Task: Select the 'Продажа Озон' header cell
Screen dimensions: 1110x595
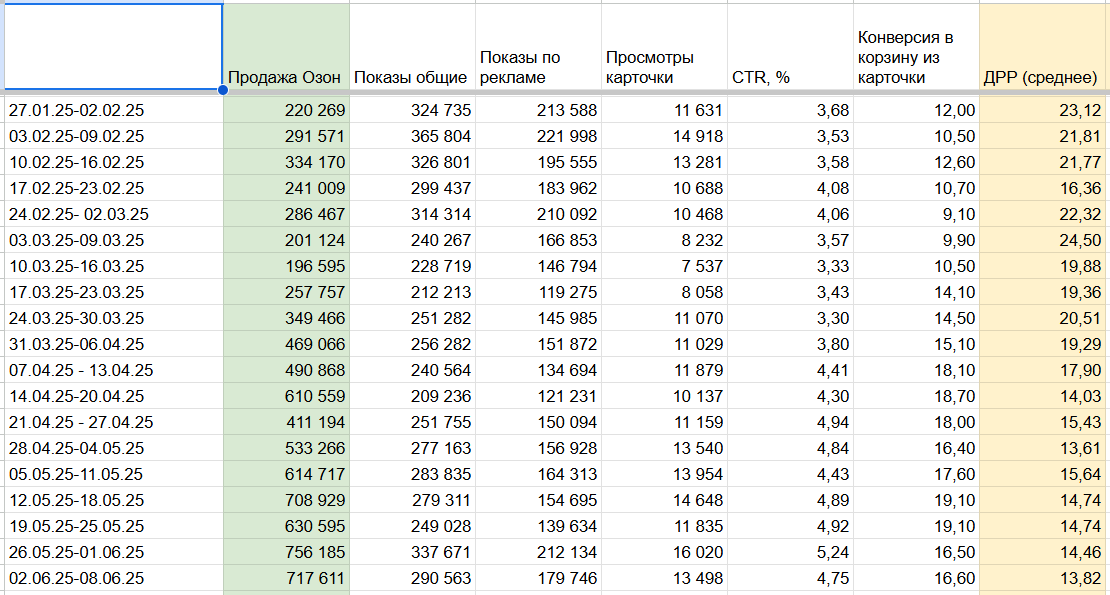Action: point(285,77)
